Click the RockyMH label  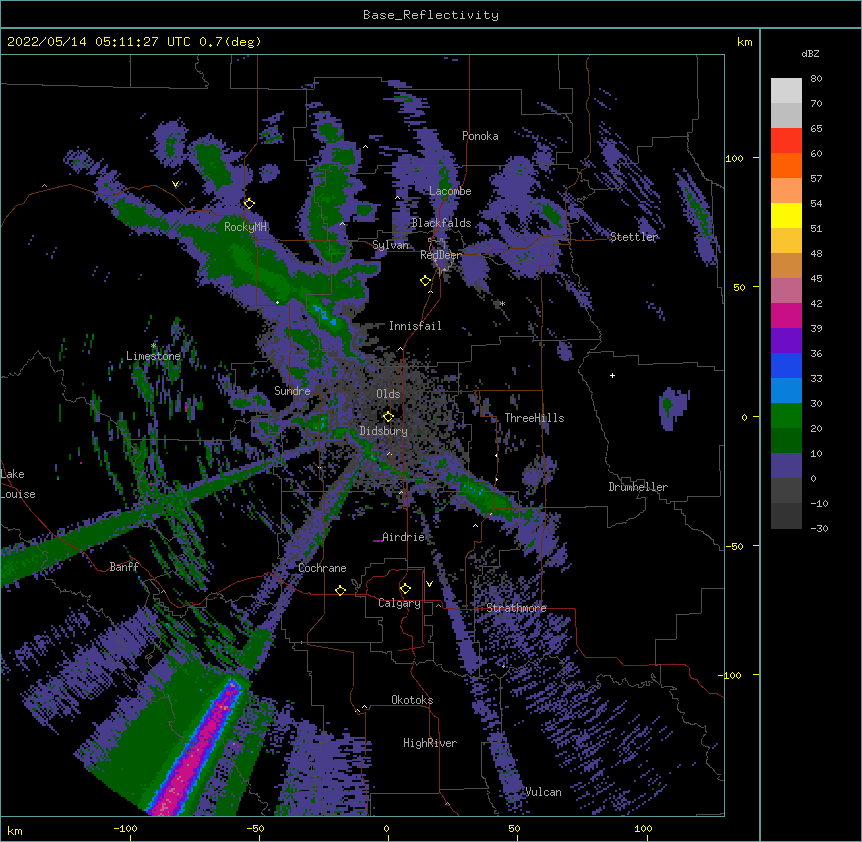tap(245, 226)
